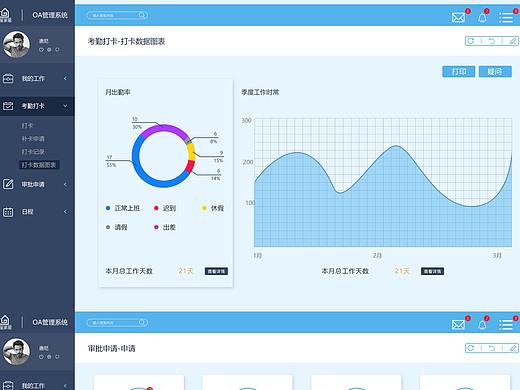Click the 月出勤率 card heading
Image resolution: width=520 pixels, height=390 pixels.
(x=118, y=92)
